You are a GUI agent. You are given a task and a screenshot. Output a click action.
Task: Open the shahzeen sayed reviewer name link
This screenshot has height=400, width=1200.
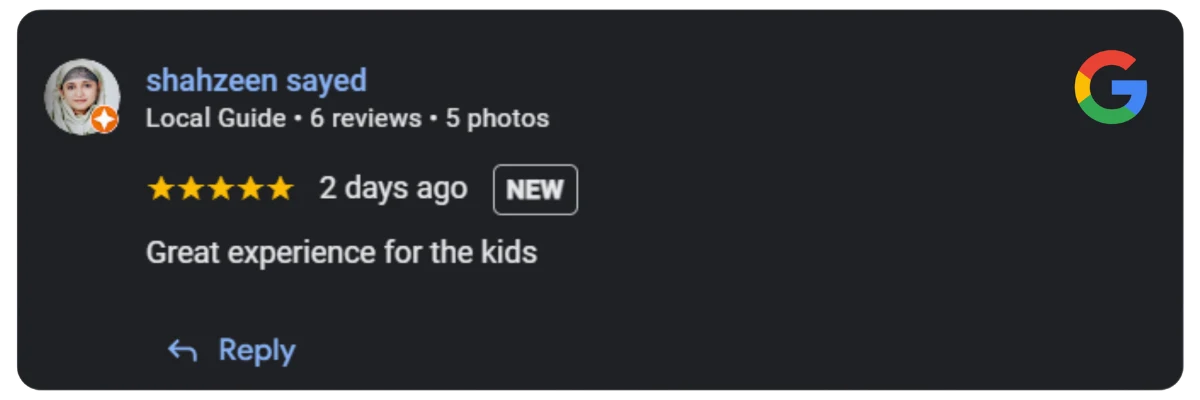pyautogui.click(x=256, y=80)
